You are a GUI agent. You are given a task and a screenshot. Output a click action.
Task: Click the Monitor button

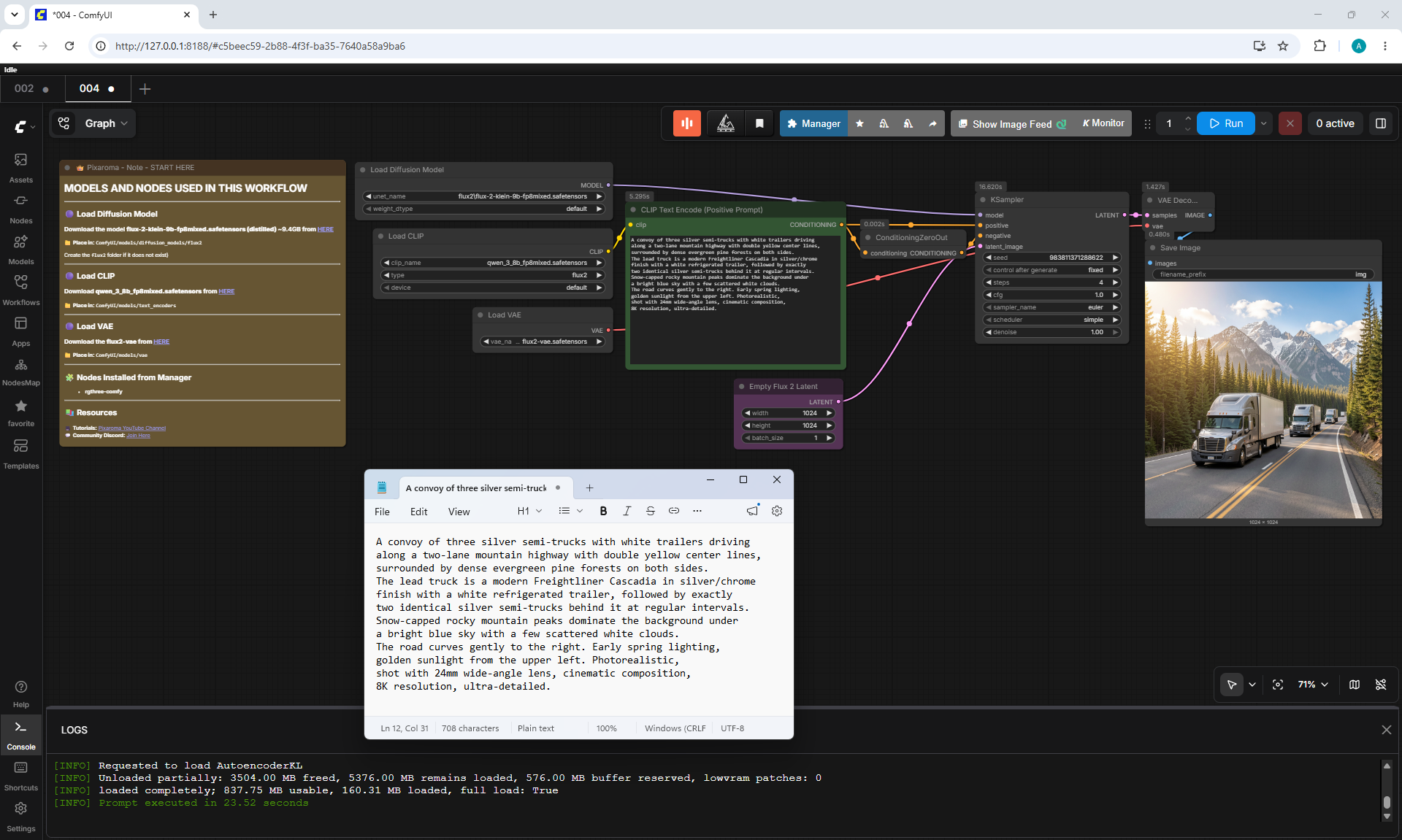1103,123
